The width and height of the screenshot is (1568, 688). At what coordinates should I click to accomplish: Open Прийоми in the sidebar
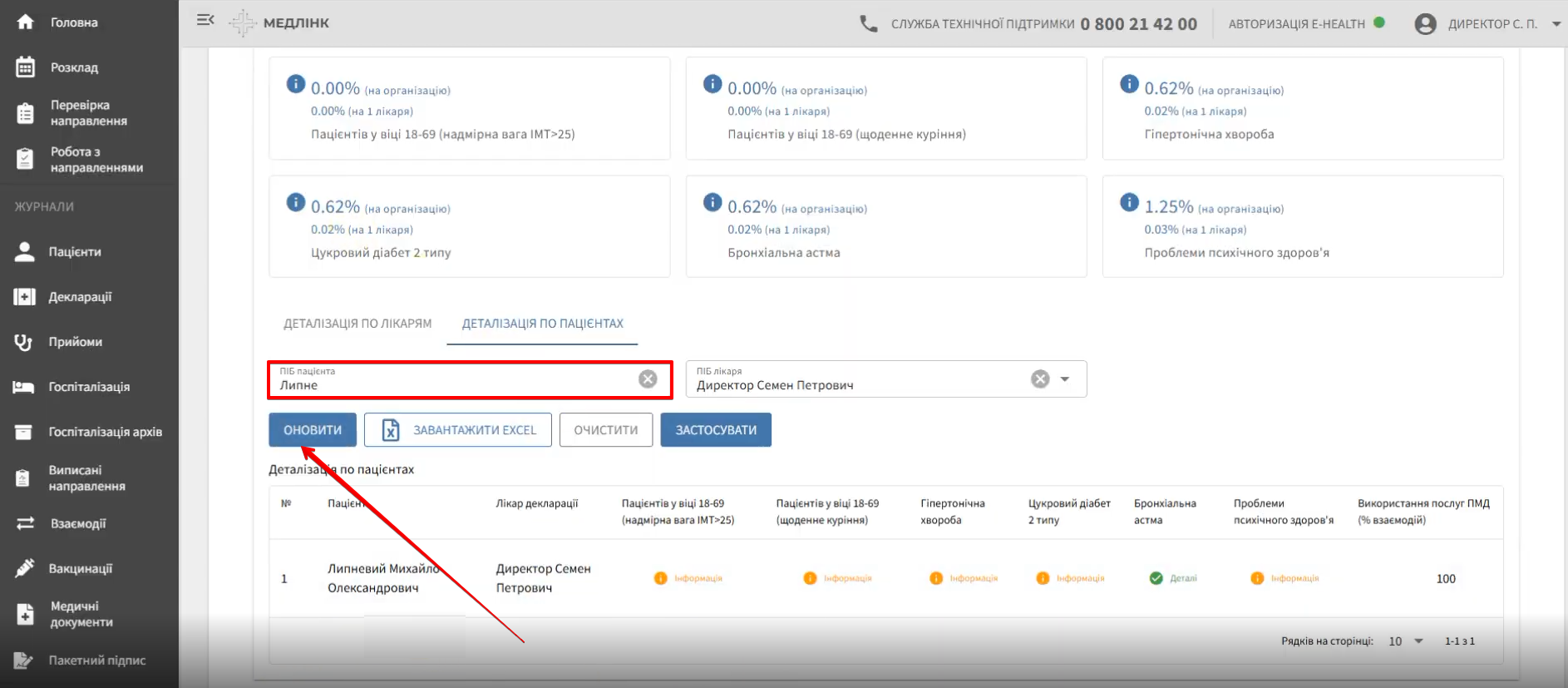(76, 342)
